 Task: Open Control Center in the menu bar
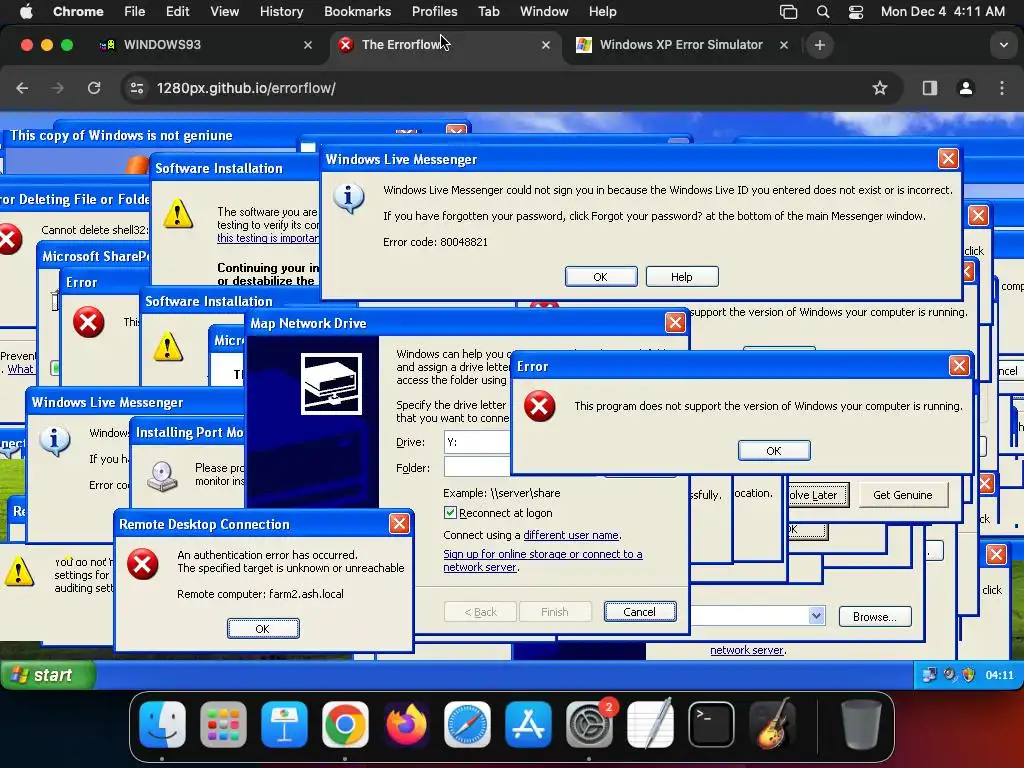tap(856, 12)
